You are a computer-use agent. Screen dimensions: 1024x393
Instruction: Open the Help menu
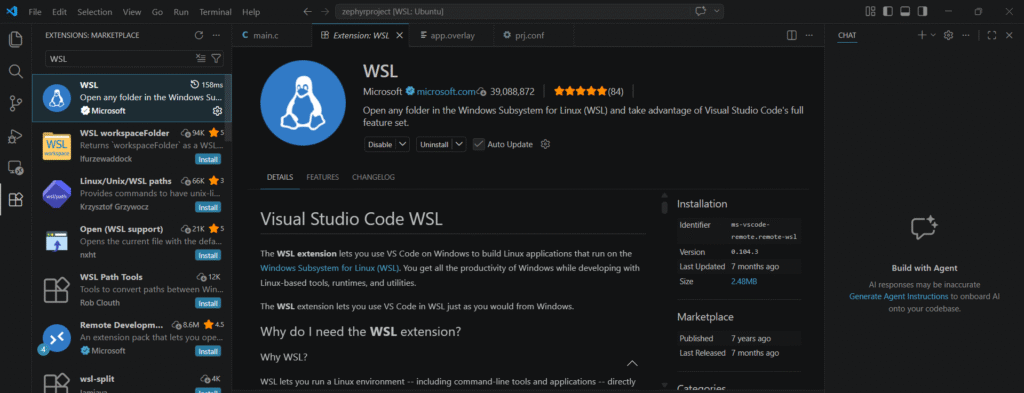[251, 12]
